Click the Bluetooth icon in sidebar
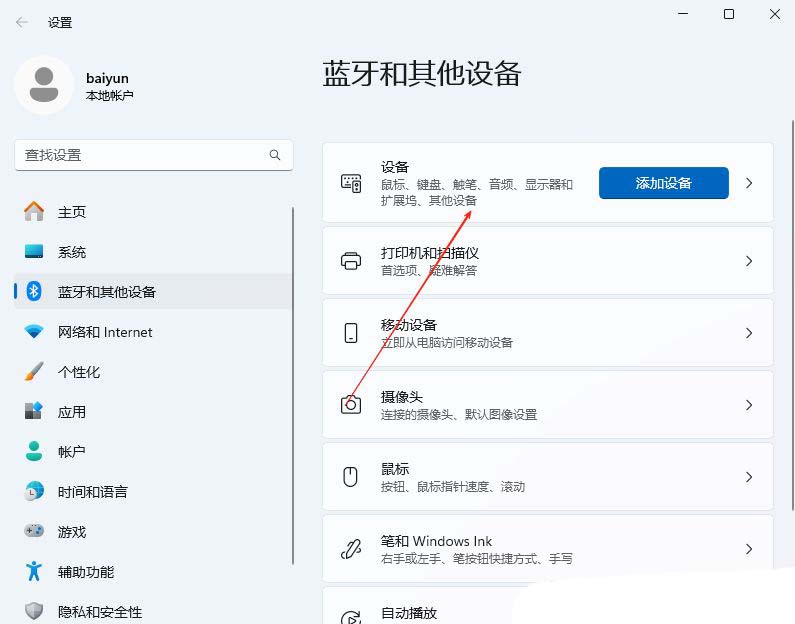The height and width of the screenshot is (624, 795). click(x=34, y=291)
